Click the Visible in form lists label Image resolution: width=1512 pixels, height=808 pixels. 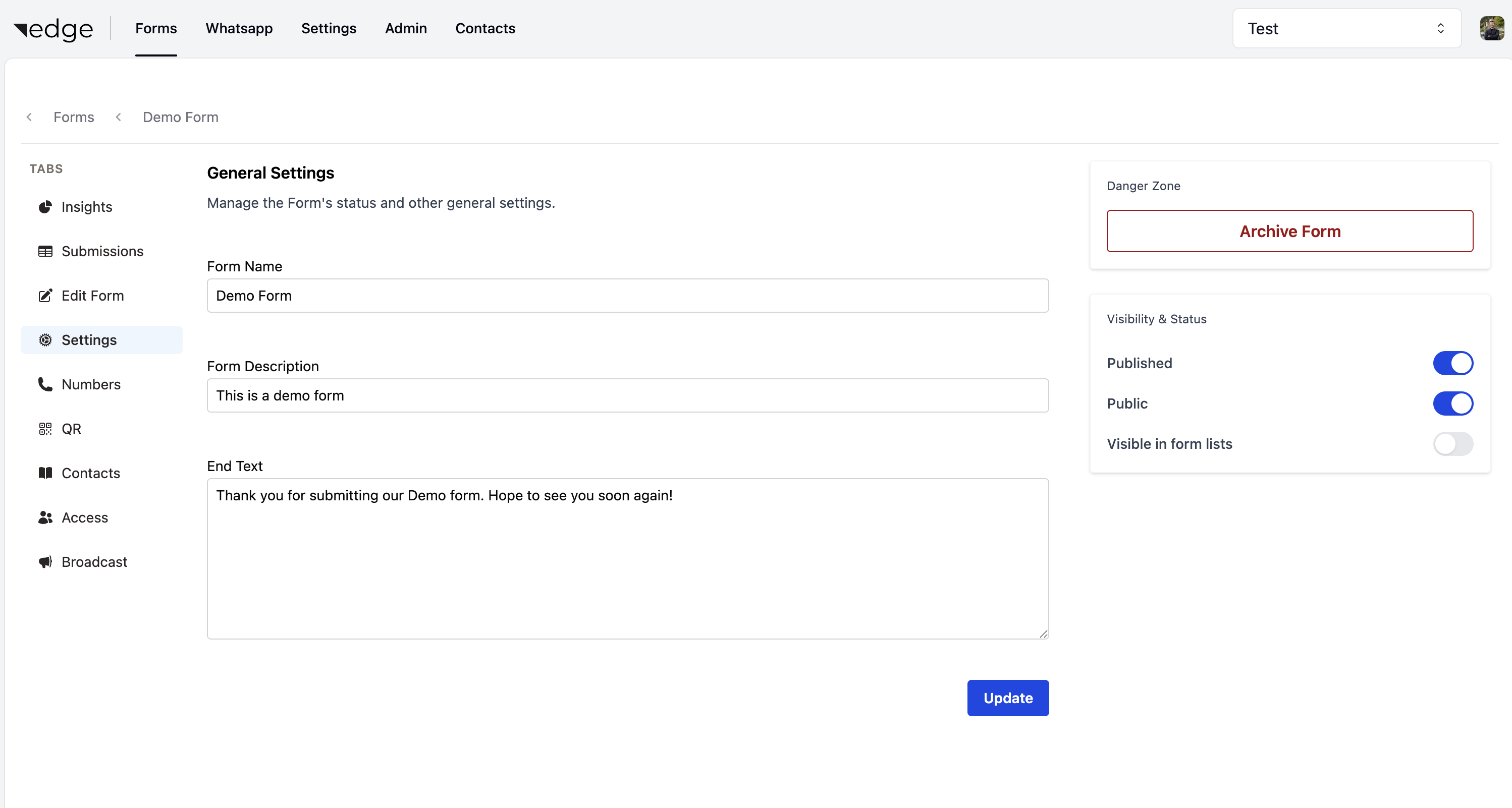click(x=1169, y=444)
